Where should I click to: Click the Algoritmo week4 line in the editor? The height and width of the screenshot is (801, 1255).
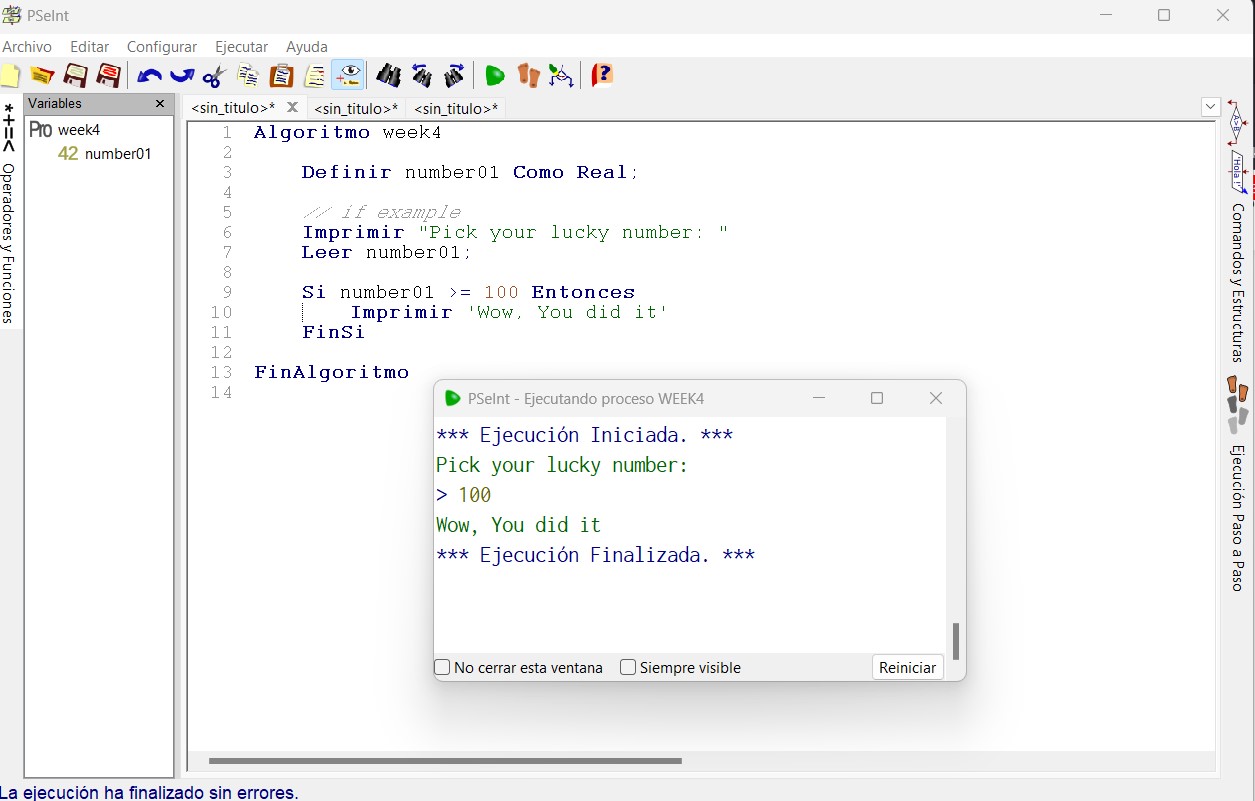pyautogui.click(x=347, y=132)
